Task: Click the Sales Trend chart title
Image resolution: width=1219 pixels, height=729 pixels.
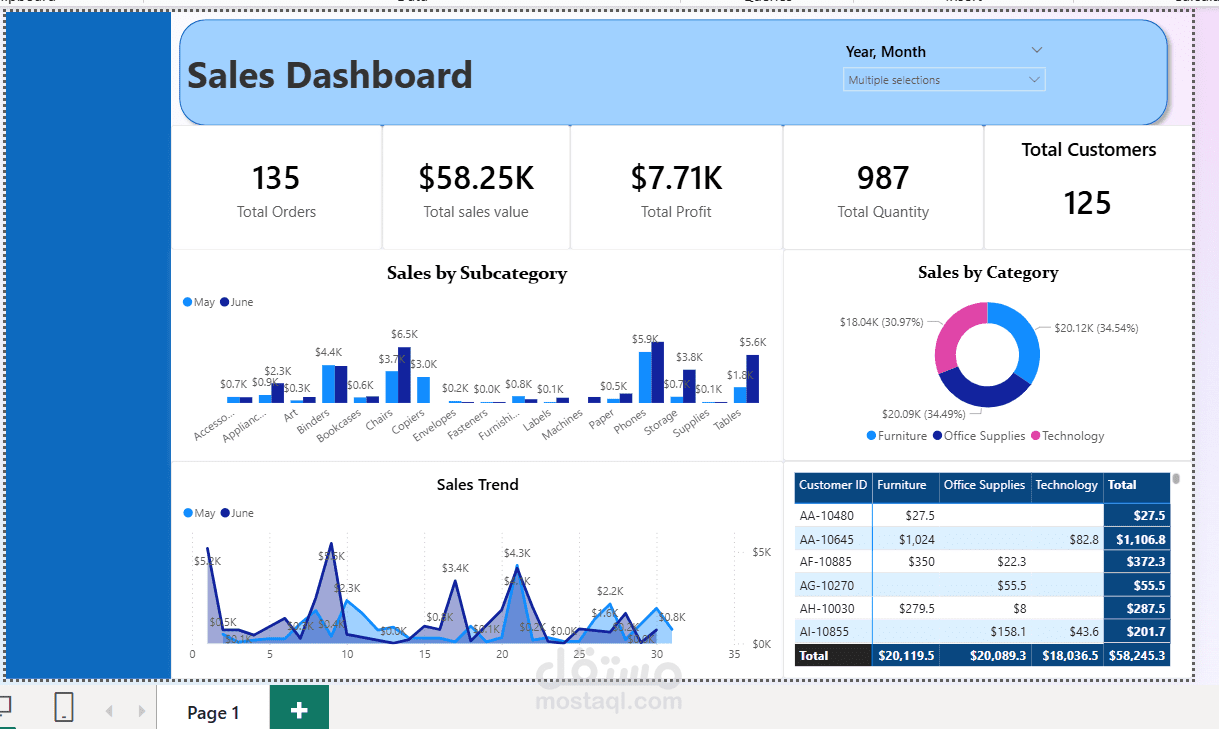Action: point(478,484)
